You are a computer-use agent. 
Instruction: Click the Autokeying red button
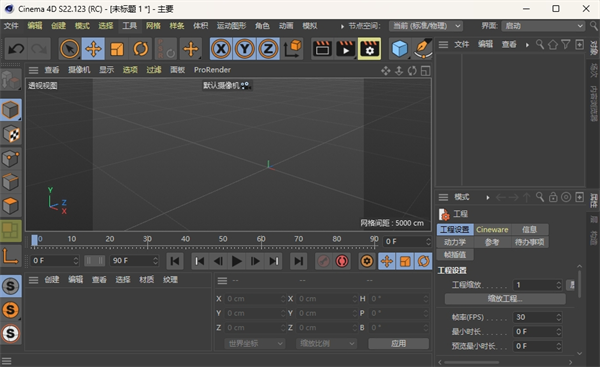tap(342, 261)
